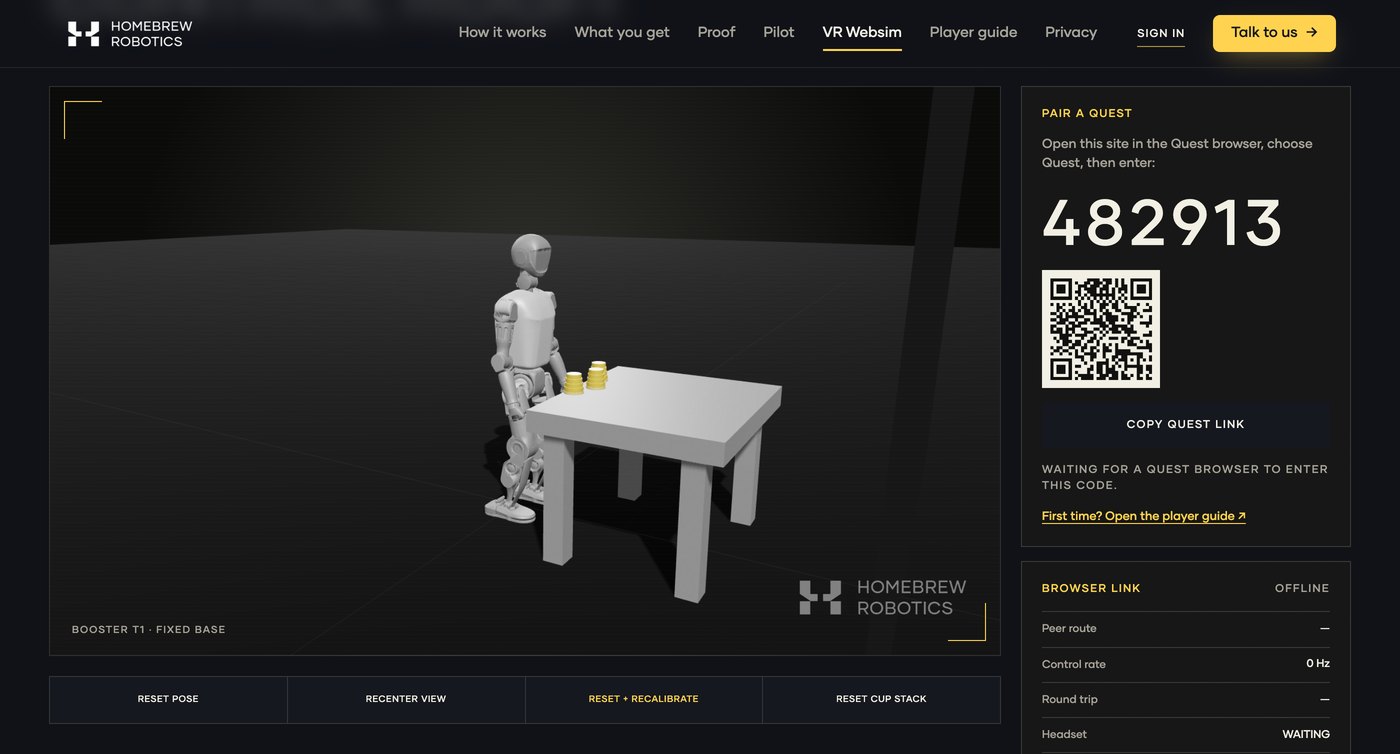Open the Proof nav item
Screen dimensions: 1400x754
tap(716, 32)
